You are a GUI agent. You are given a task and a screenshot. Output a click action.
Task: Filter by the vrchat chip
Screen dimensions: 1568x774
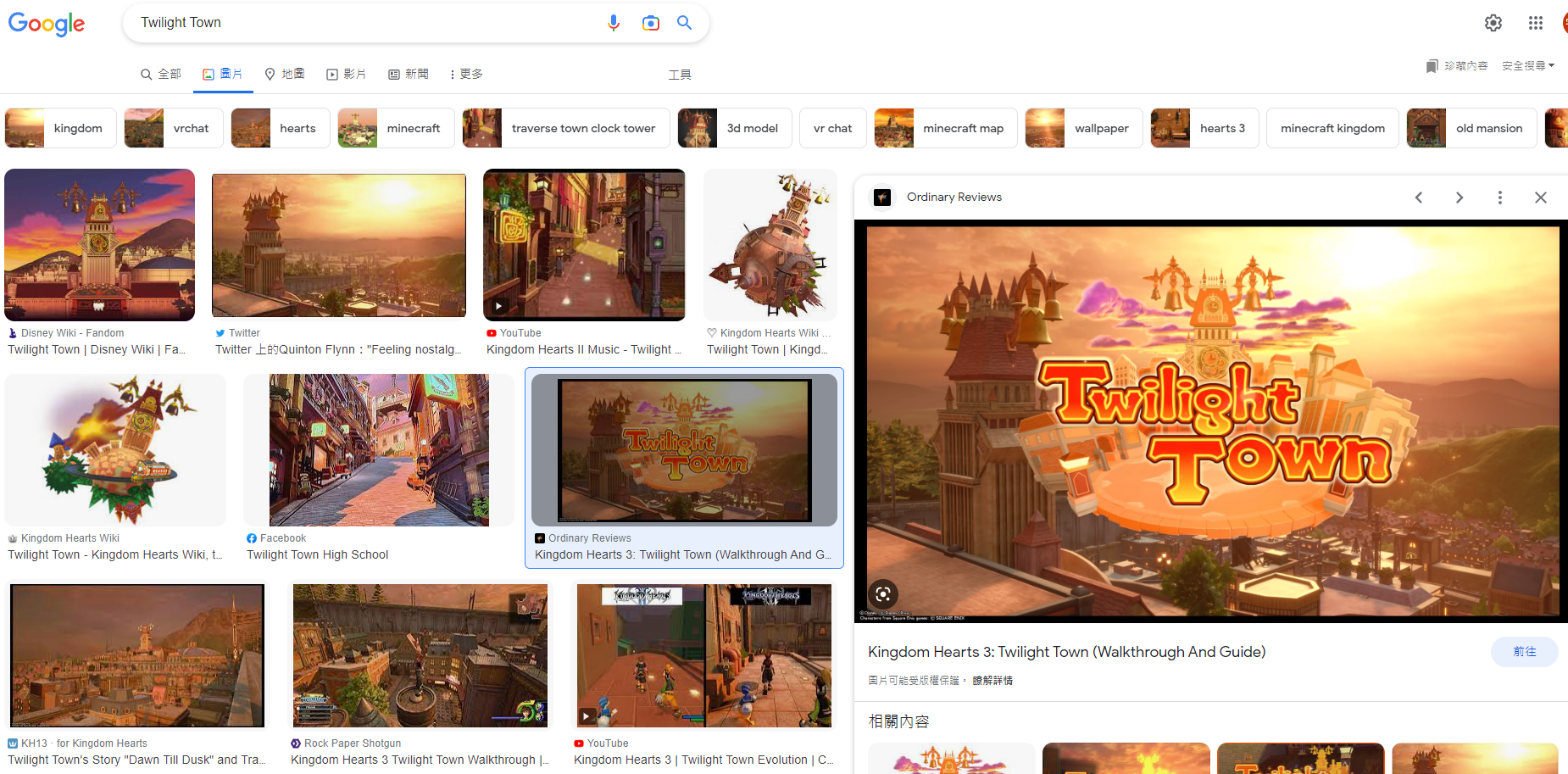point(174,128)
